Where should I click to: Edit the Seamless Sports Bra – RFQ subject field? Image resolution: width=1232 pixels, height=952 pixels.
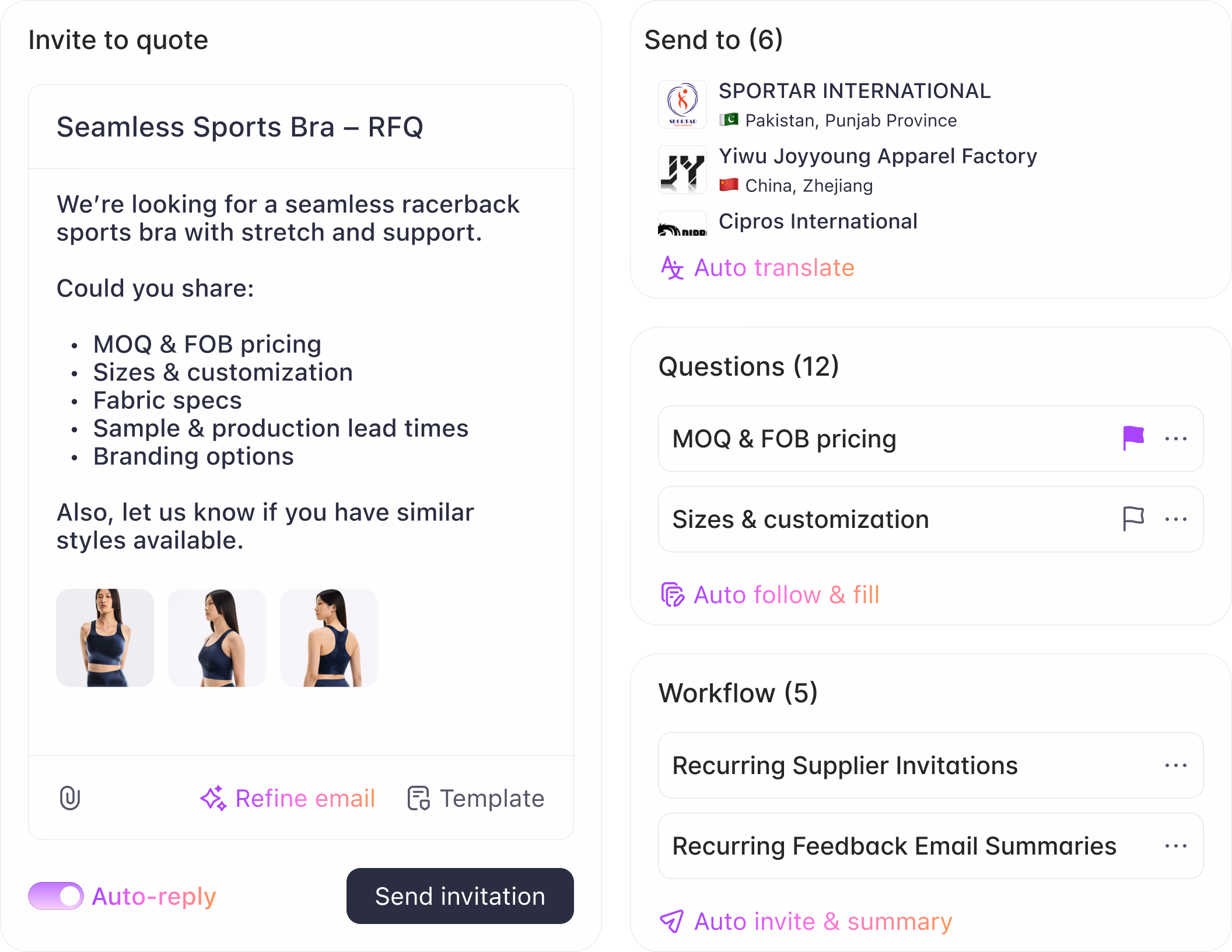point(240,127)
